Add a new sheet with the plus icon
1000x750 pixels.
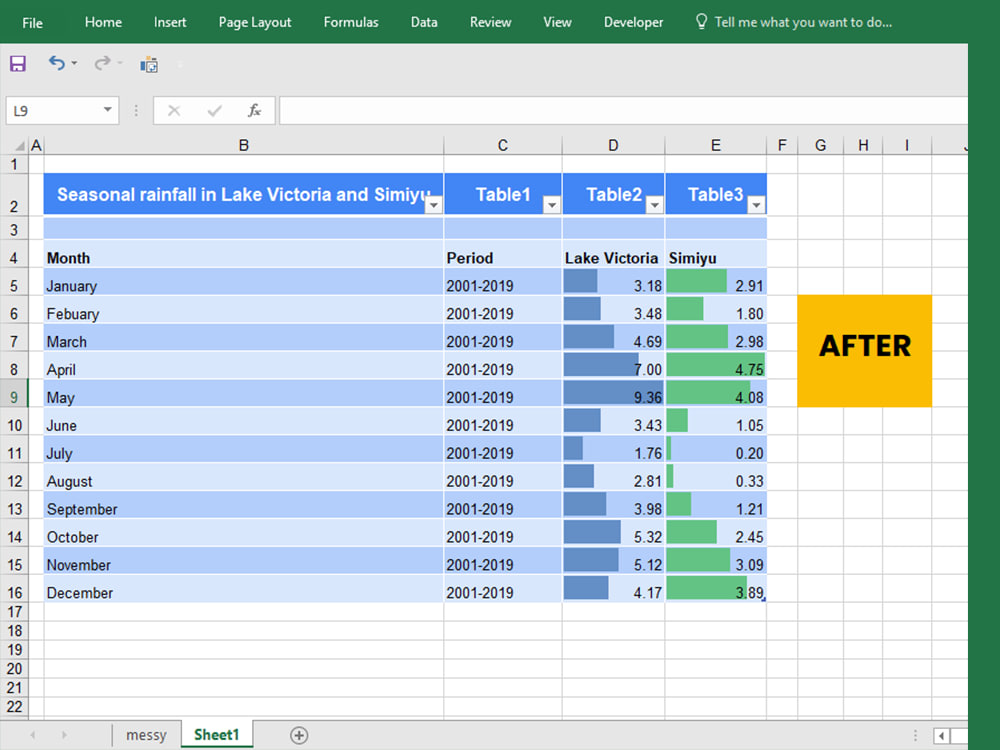[x=299, y=735]
